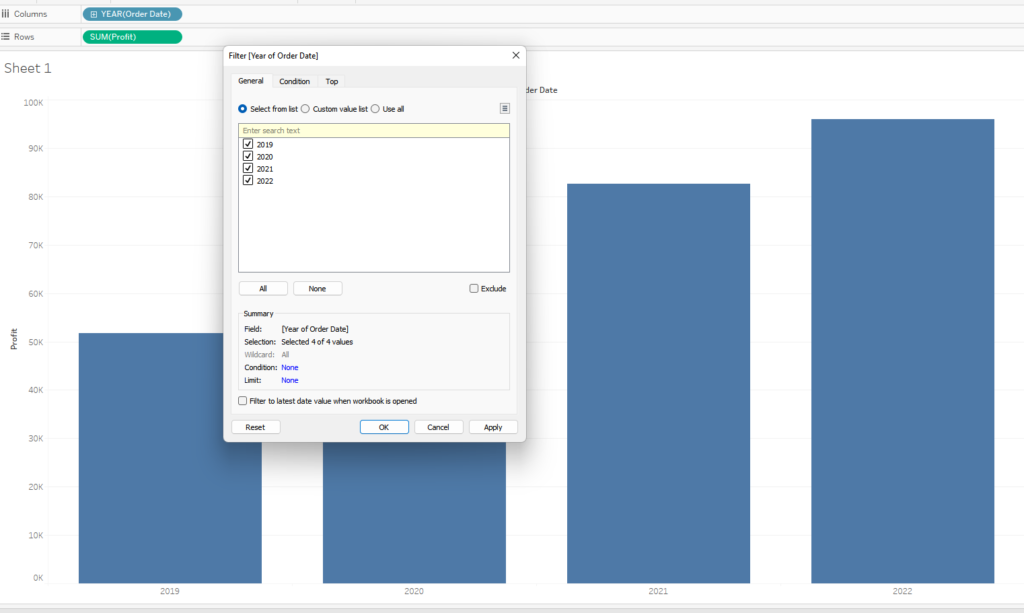Uncheck the 2019 checkbox
This screenshot has height=613, width=1024.
tap(248, 144)
